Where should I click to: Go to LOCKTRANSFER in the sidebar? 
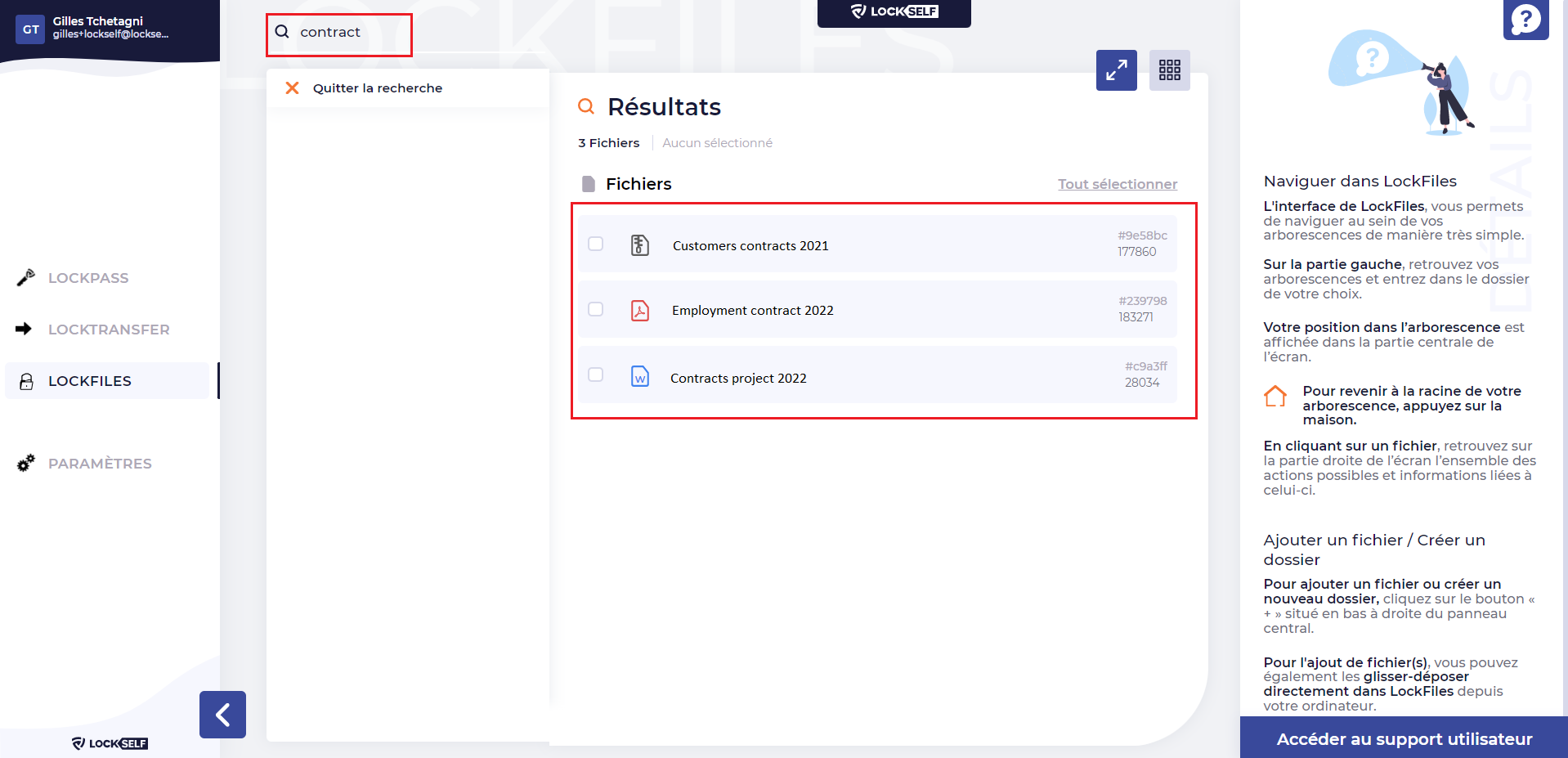[109, 330]
